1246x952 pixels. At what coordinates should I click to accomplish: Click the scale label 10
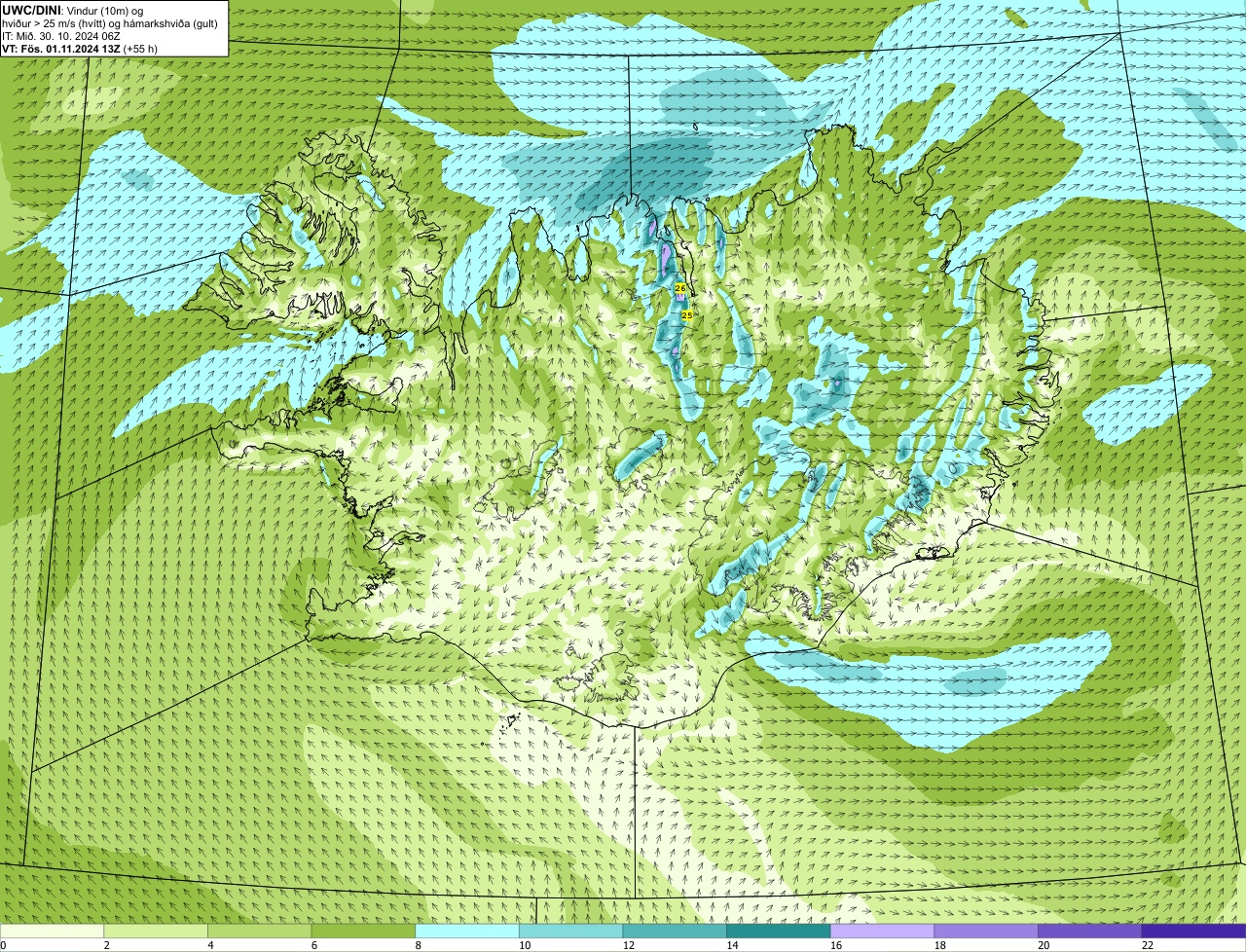[x=525, y=945]
